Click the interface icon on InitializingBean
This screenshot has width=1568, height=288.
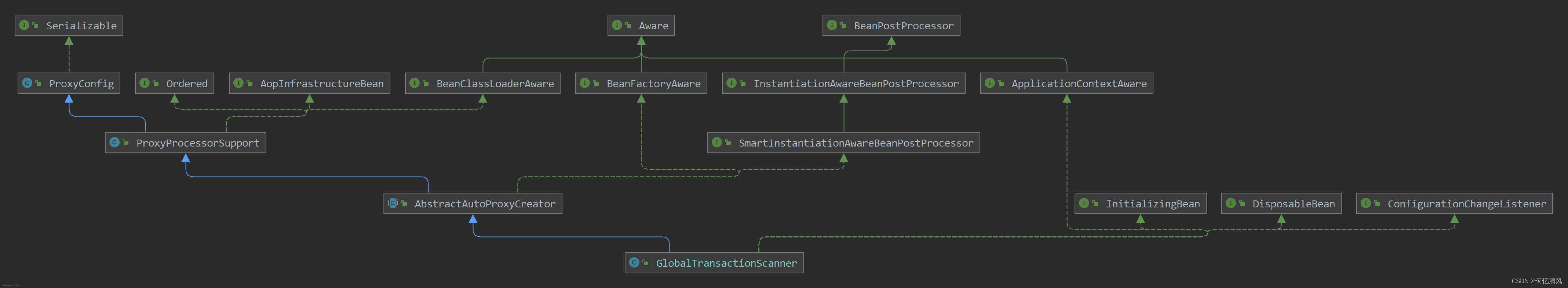pos(1084,203)
